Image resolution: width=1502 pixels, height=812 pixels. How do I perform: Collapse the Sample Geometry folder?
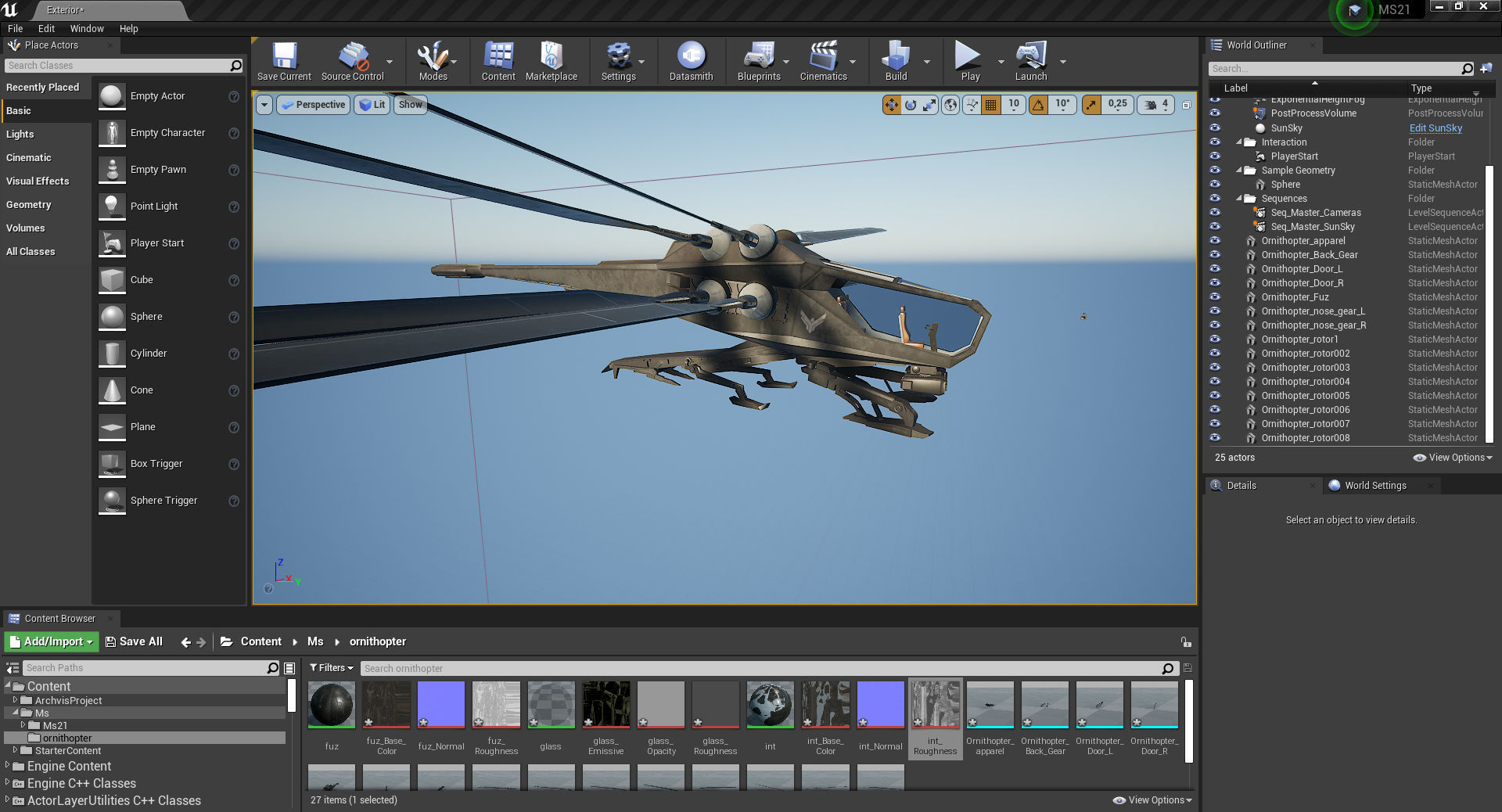coord(1239,170)
